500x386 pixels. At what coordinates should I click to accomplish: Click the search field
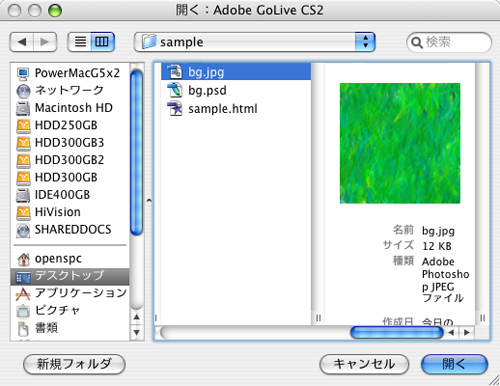coord(449,42)
